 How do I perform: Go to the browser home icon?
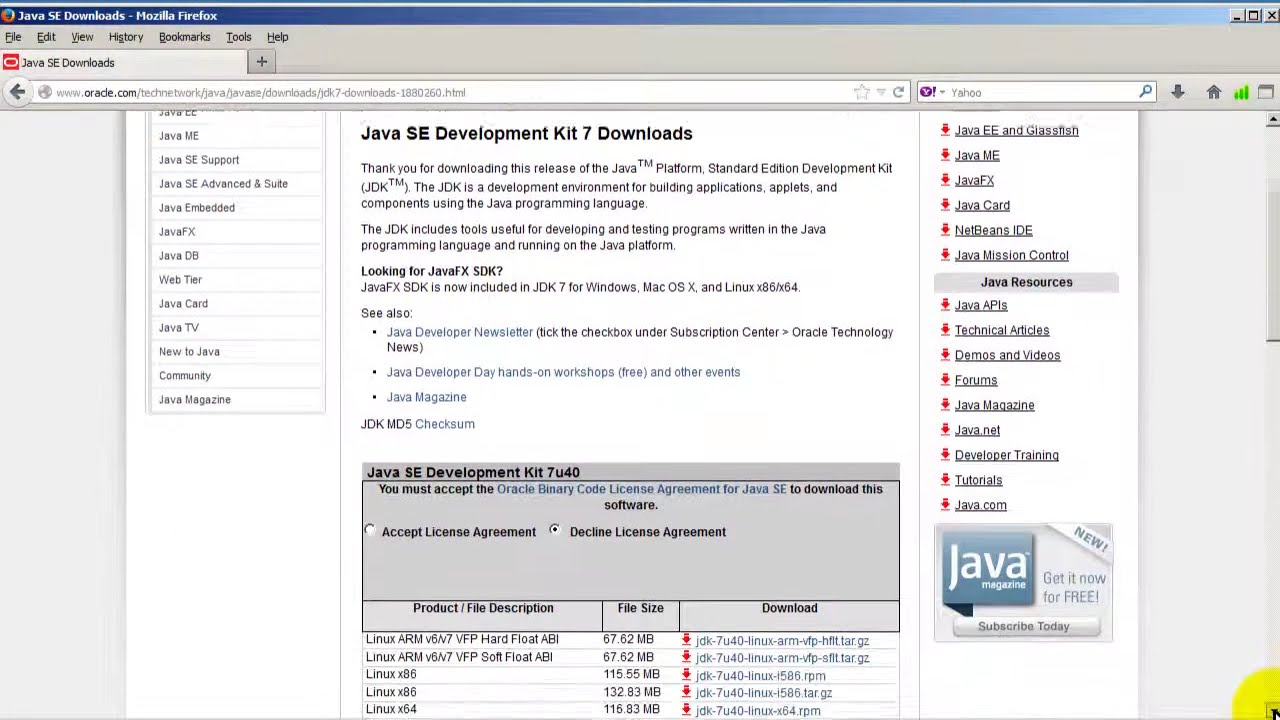1213,92
